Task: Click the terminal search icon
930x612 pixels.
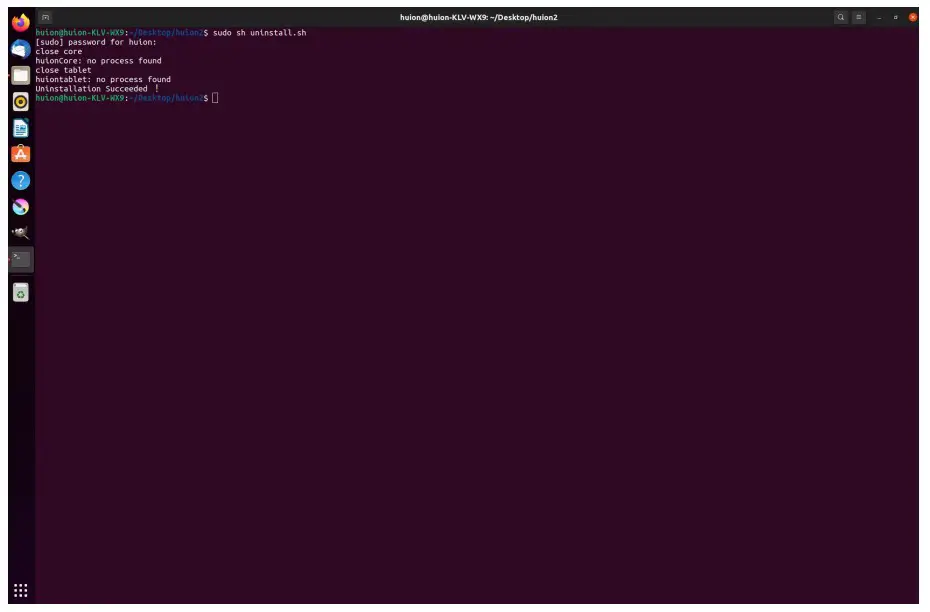Action: (x=840, y=17)
